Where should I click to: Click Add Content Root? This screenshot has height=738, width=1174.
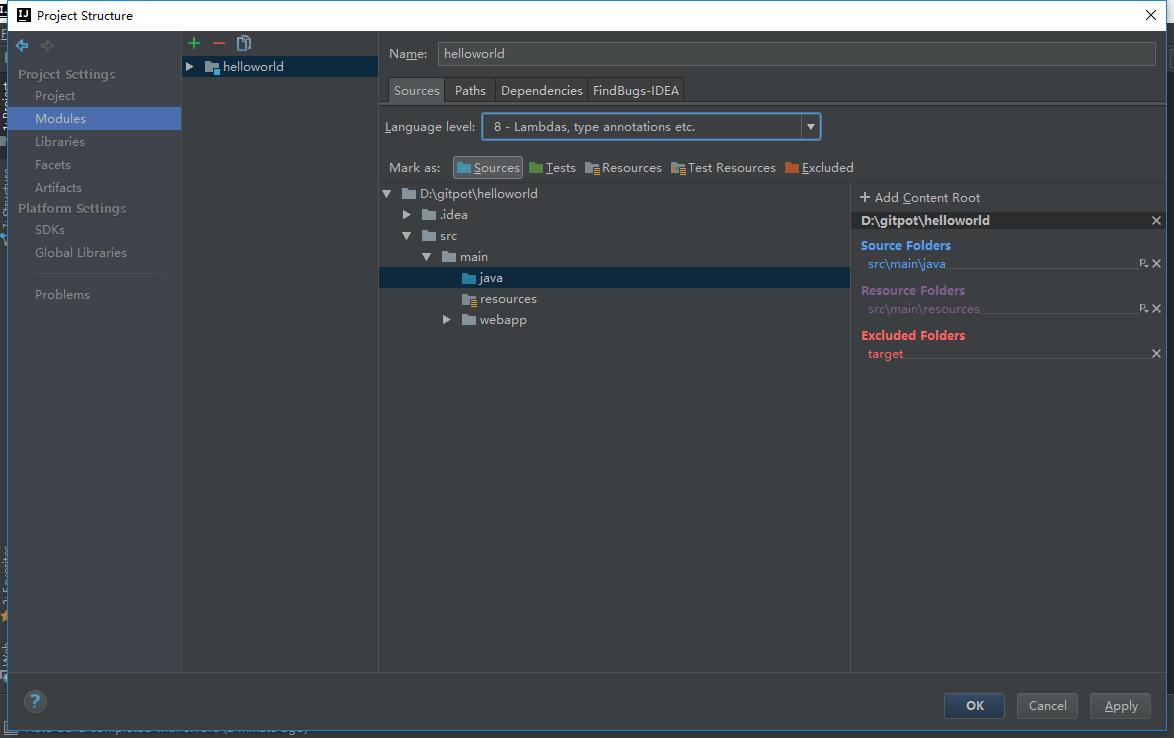pos(920,198)
